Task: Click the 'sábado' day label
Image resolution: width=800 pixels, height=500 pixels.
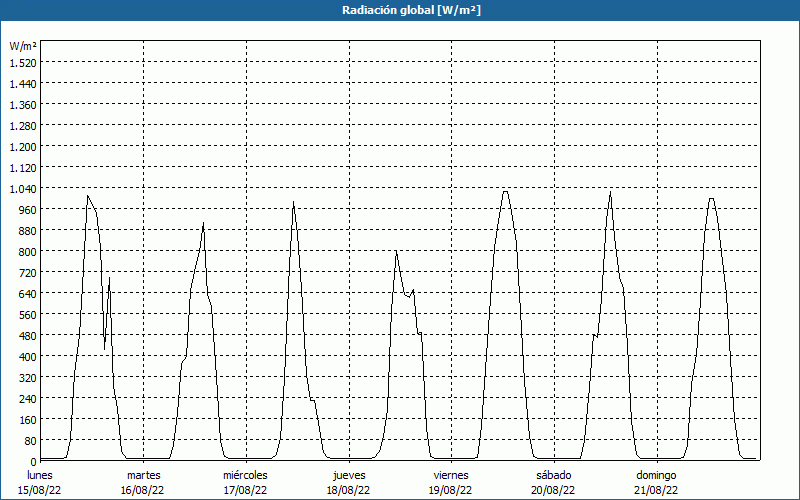Action: [554, 475]
